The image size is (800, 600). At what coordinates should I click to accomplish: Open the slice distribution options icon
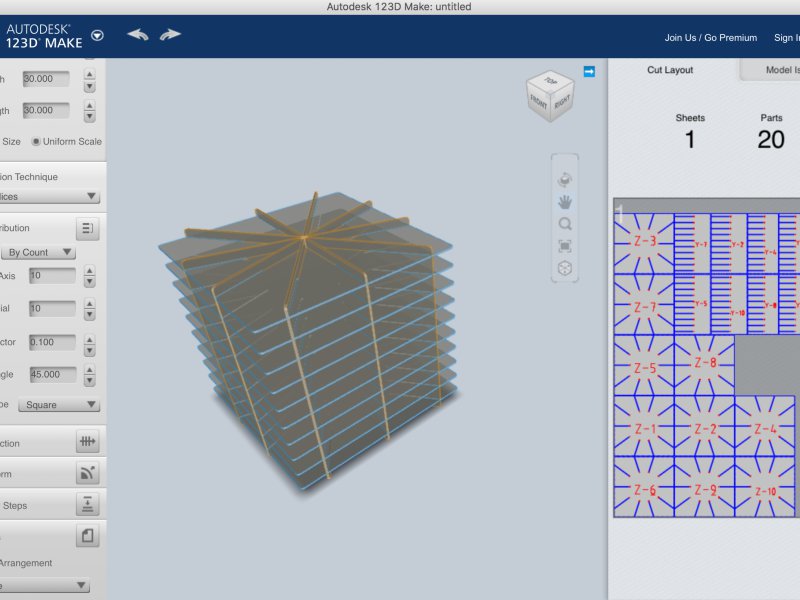[x=87, y=228]
